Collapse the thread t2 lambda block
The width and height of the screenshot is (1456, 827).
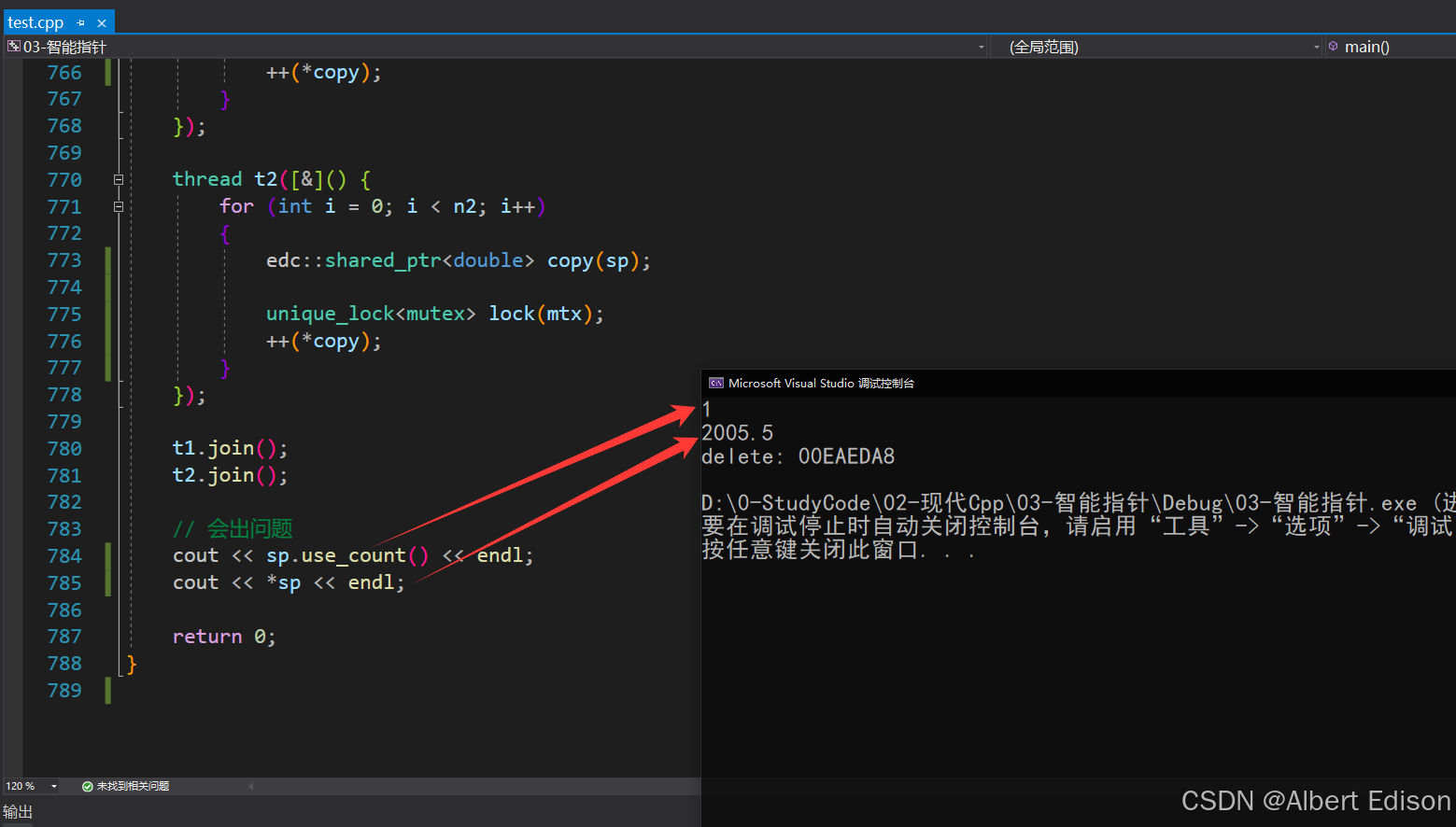click(x=119, y=179)
